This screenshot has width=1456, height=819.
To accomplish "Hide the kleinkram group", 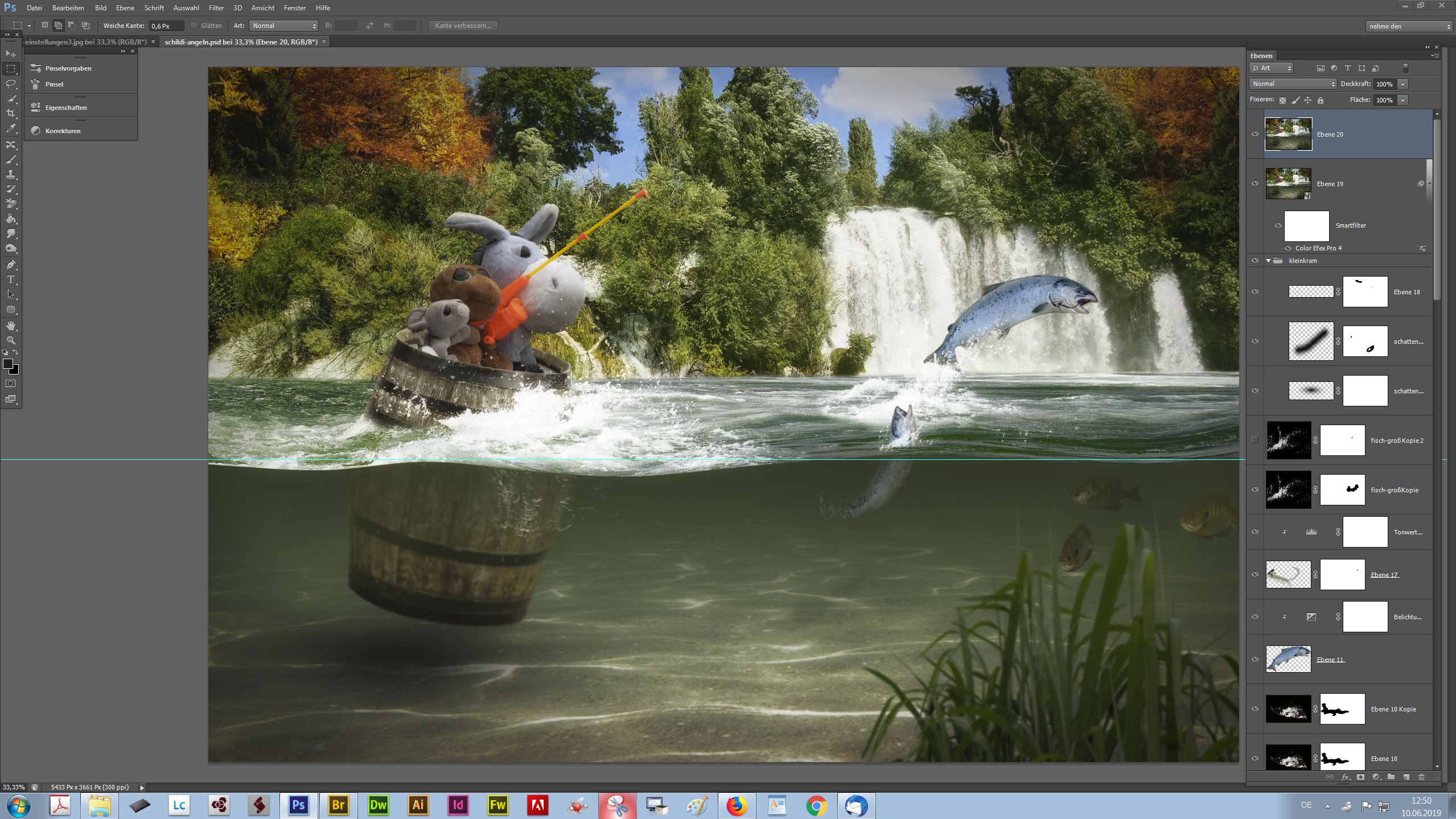I will pyautogui.click(x=1255, y=261).
